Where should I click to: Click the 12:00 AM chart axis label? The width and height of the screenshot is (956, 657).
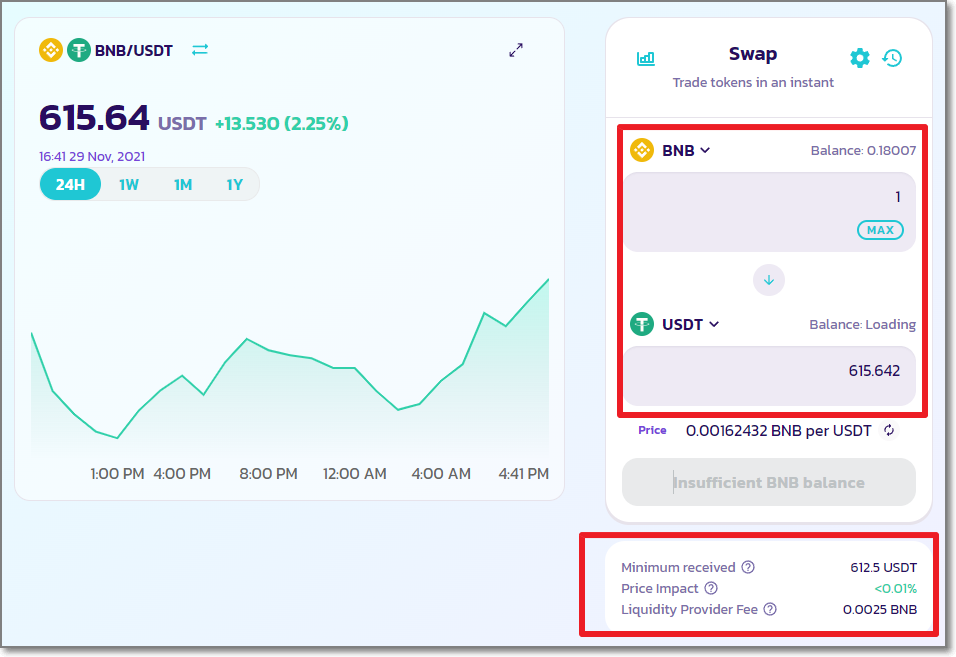point(355,474)
